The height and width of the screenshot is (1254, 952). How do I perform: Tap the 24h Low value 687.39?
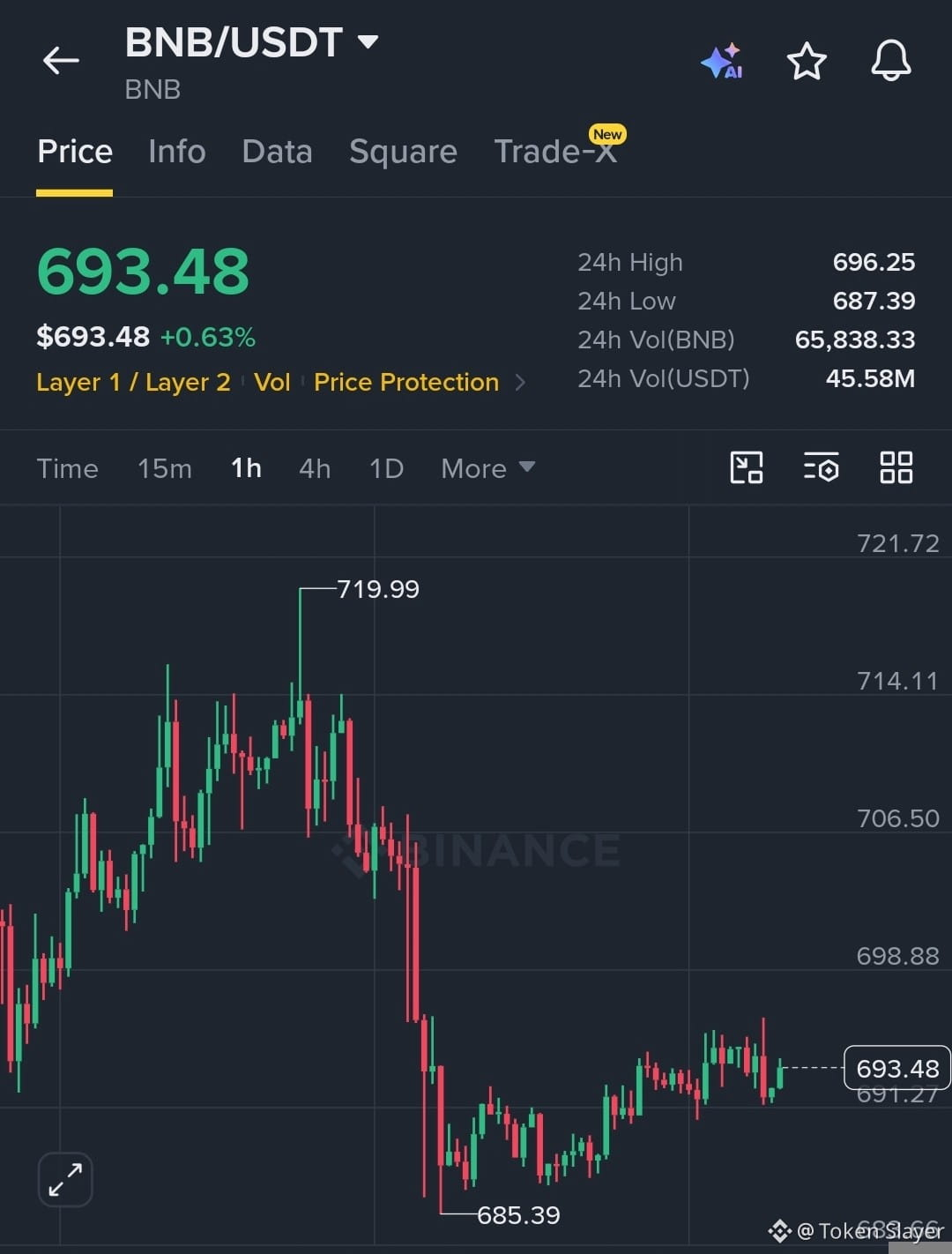[x=874, y=301]
